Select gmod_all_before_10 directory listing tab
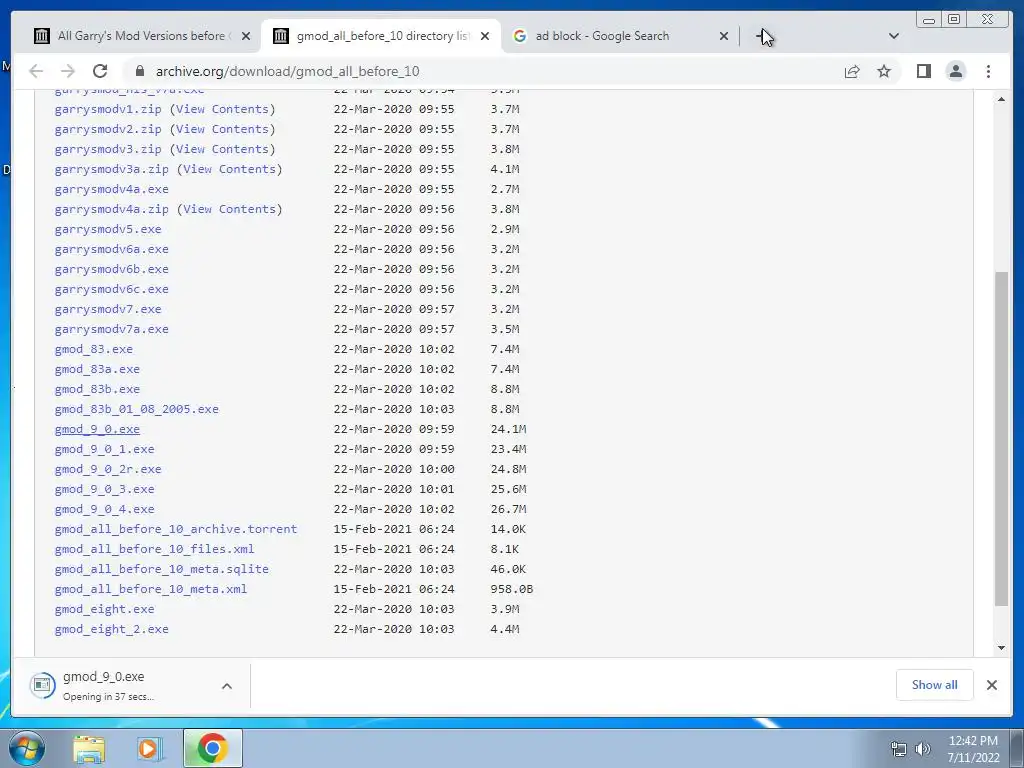 point(381,36)
